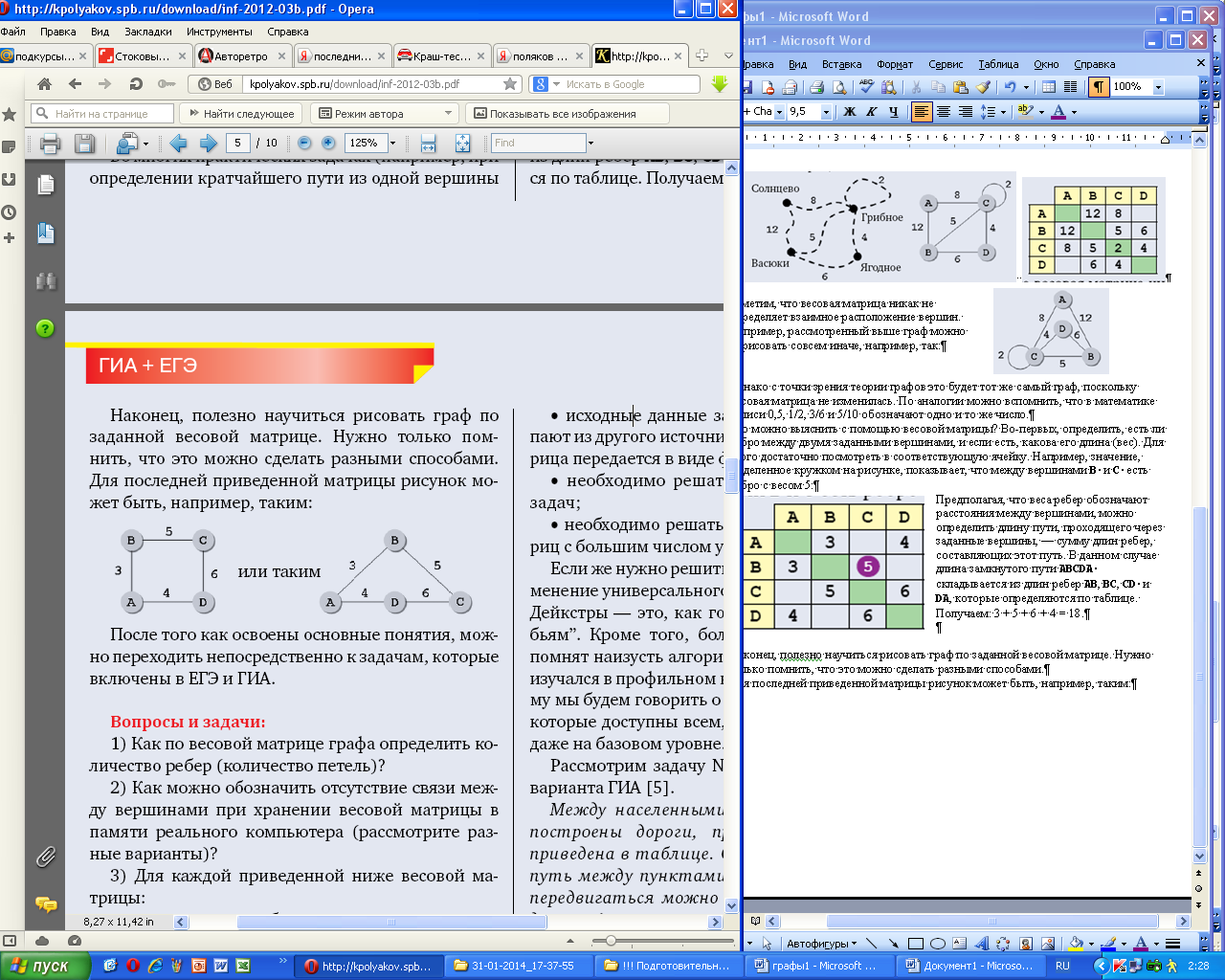Expand the 'Режим автора' dropdown
1225x980 pixels.
pos(448,114)
